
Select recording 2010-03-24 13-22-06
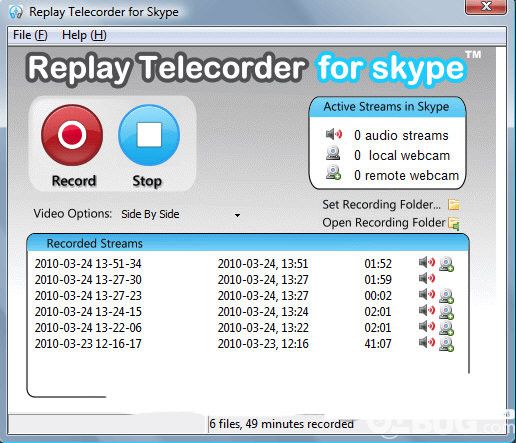coord(88,328)
